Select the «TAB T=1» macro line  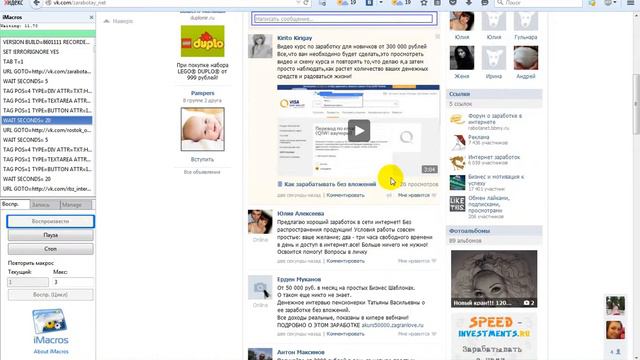(47, 62)
